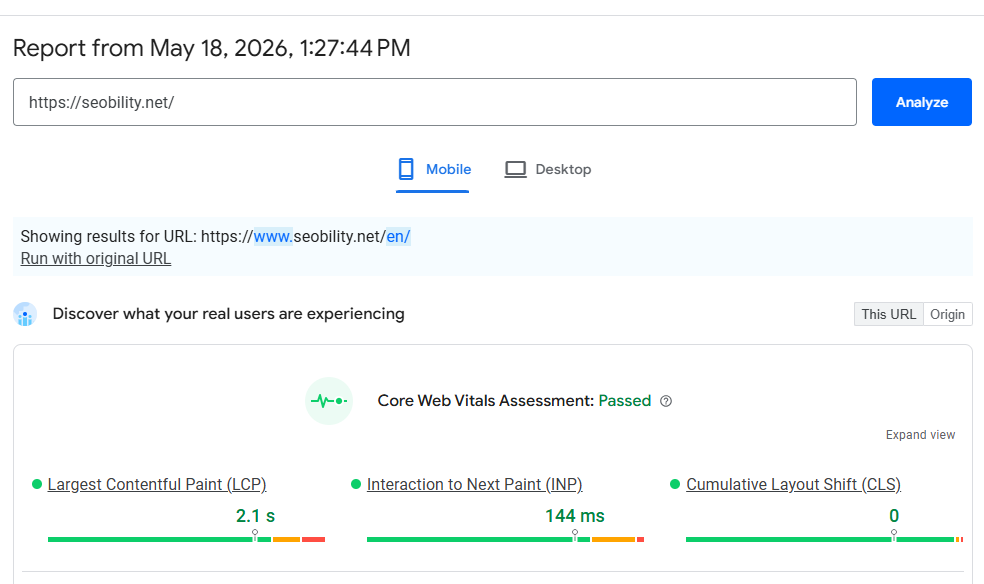
Task: Click the green dot beside CLS
Action: click(x=675, y=484)
